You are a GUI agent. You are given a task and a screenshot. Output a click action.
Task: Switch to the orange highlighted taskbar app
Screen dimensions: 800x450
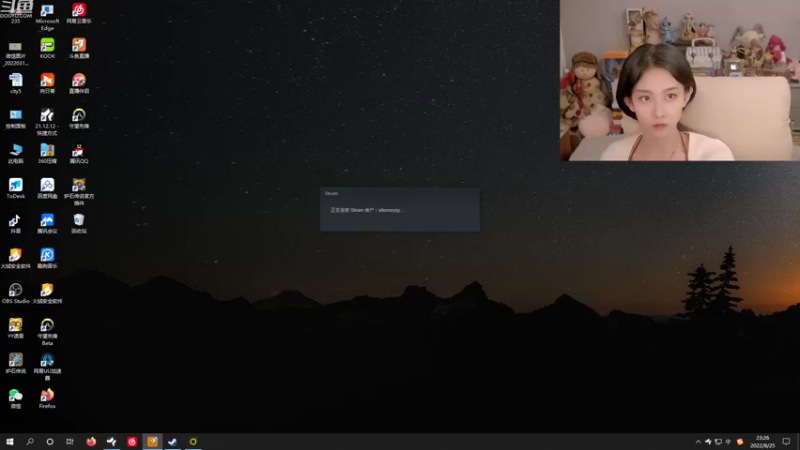pos(152,442)
